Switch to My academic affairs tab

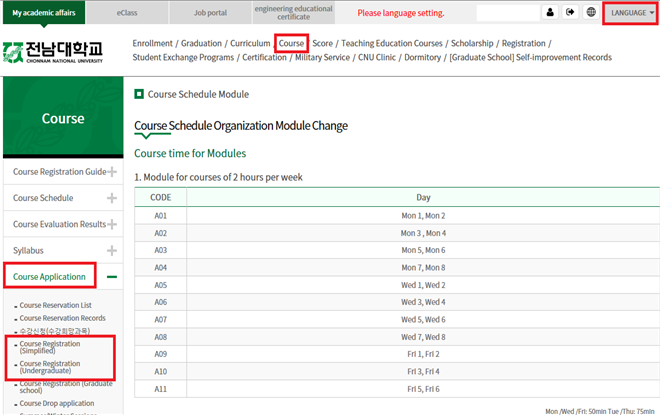pyautogui.click(x=44, y=13)
